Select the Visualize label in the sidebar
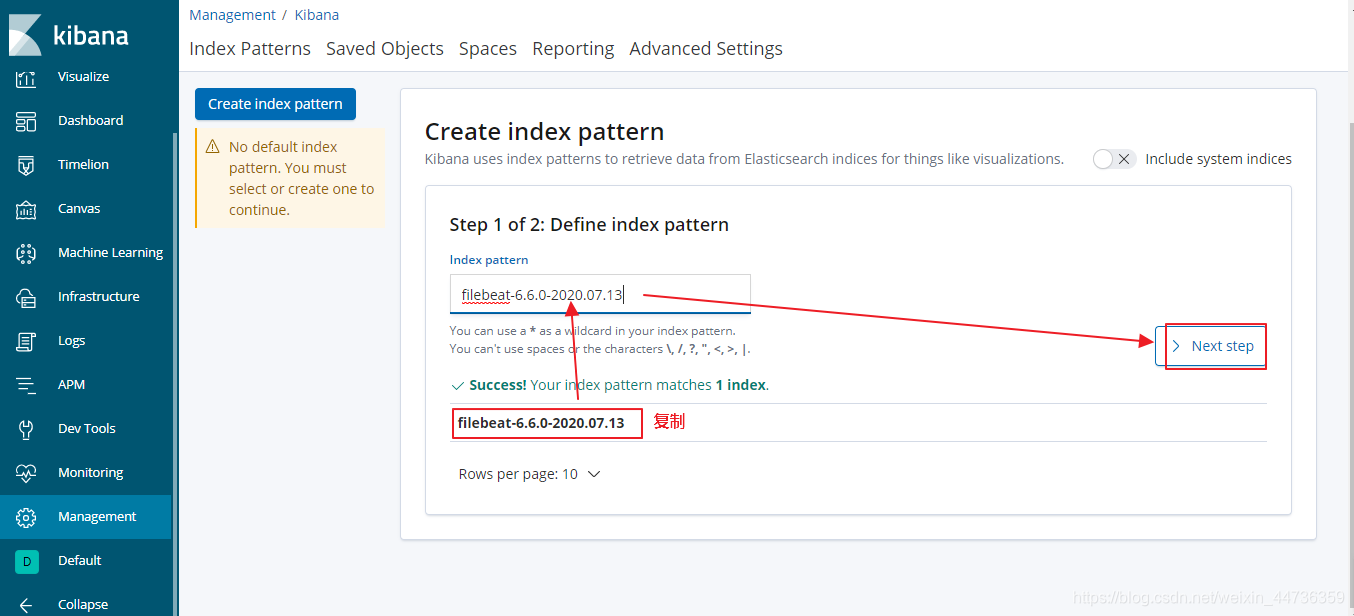1354x616 pixels. coord(84,77)
